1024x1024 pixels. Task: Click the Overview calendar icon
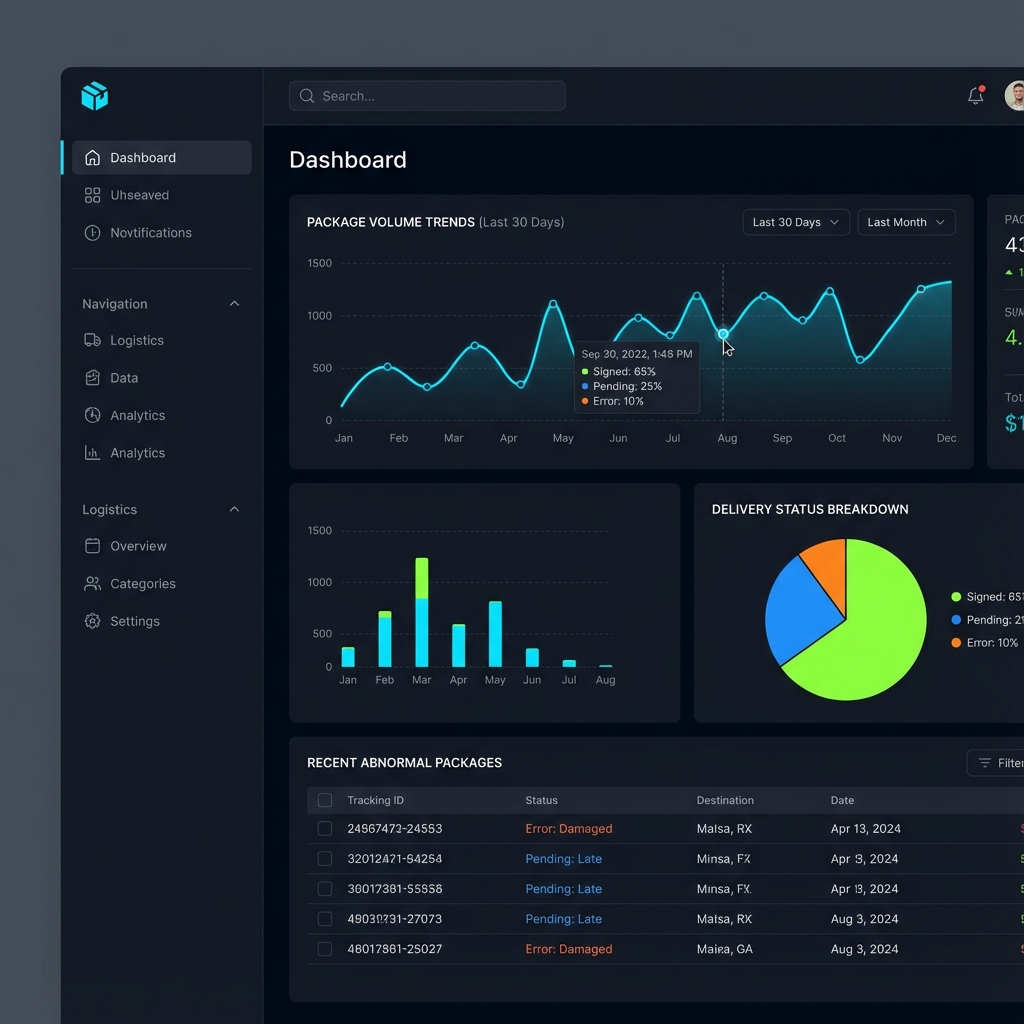pos(92,546)
